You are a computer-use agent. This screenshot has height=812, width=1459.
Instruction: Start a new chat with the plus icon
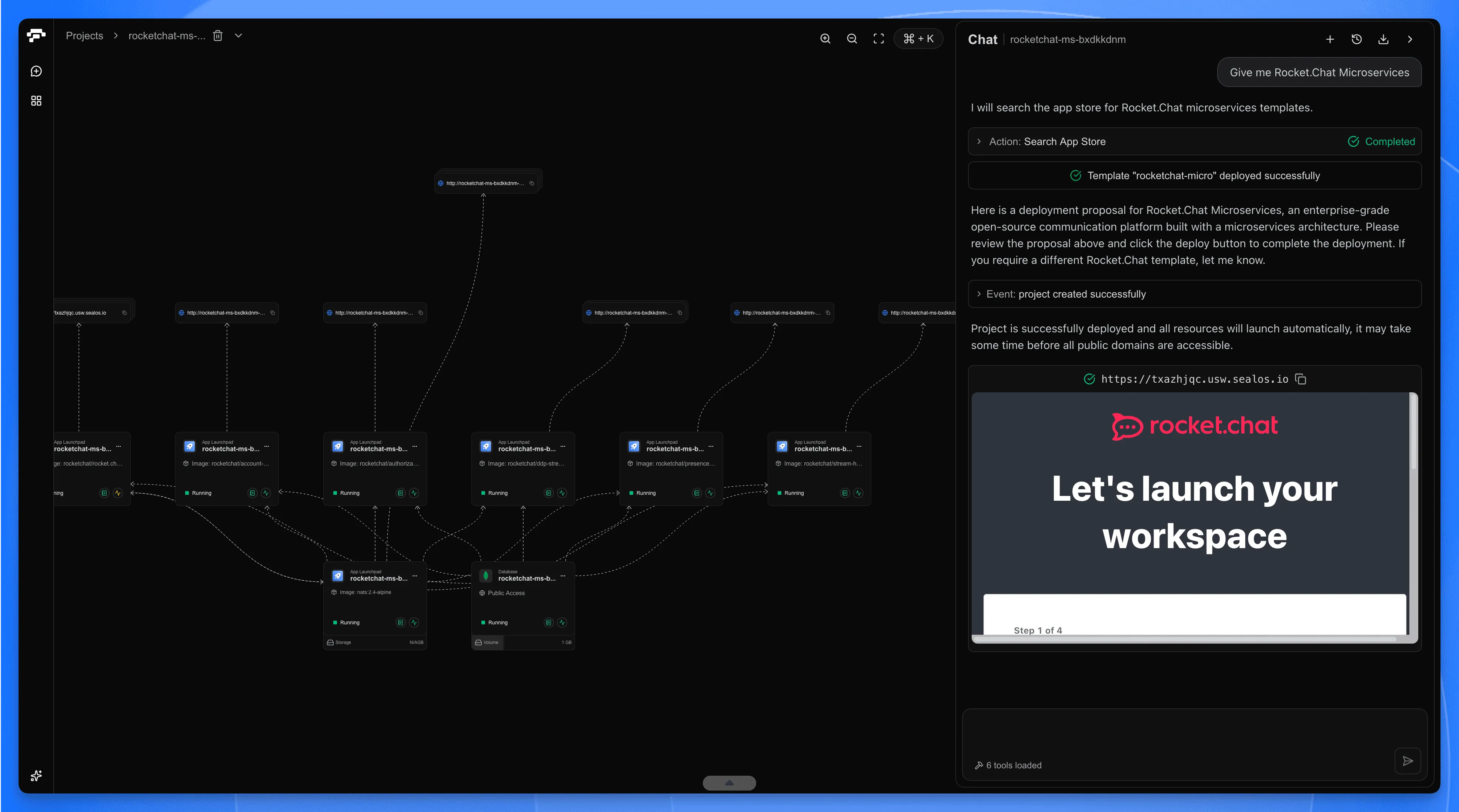click(1330, 39)
